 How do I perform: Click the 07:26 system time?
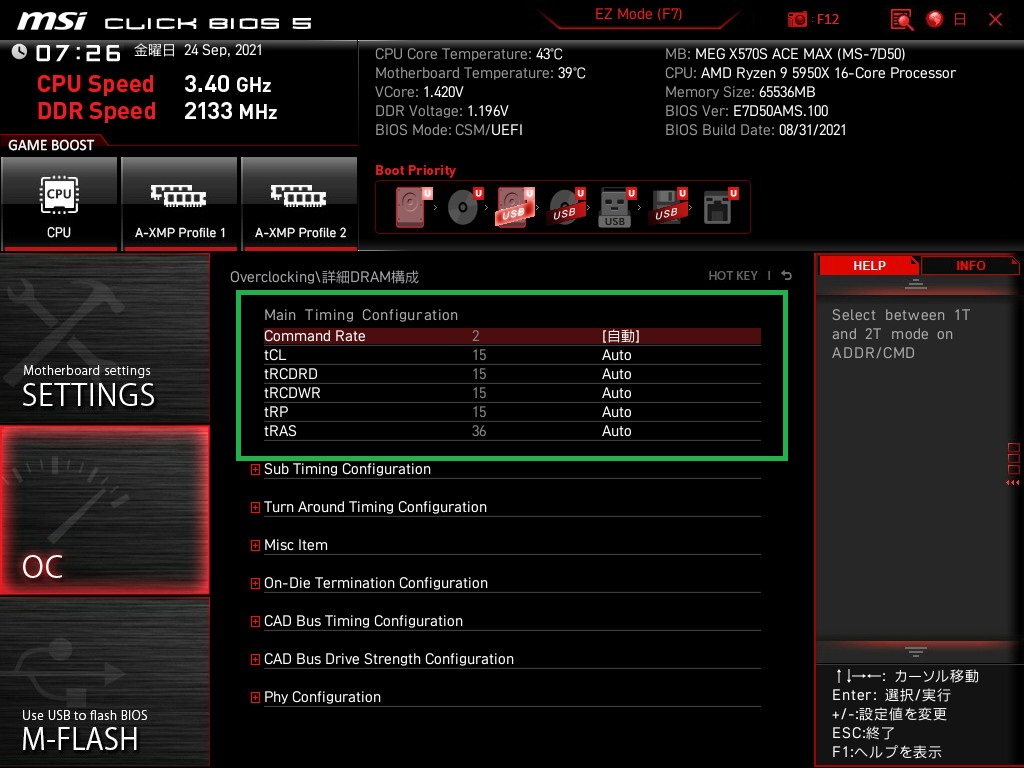tap(78, 53)
